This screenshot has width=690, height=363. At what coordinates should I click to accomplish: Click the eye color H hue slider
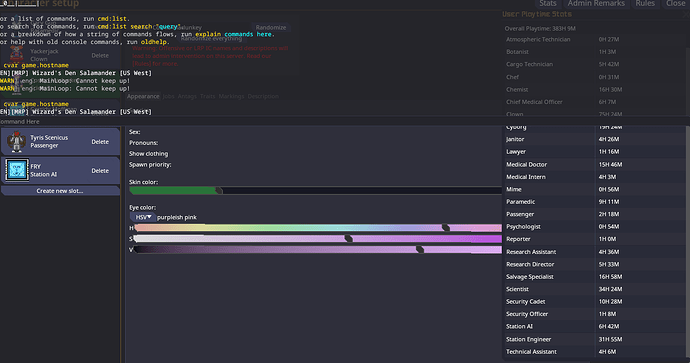318,228
